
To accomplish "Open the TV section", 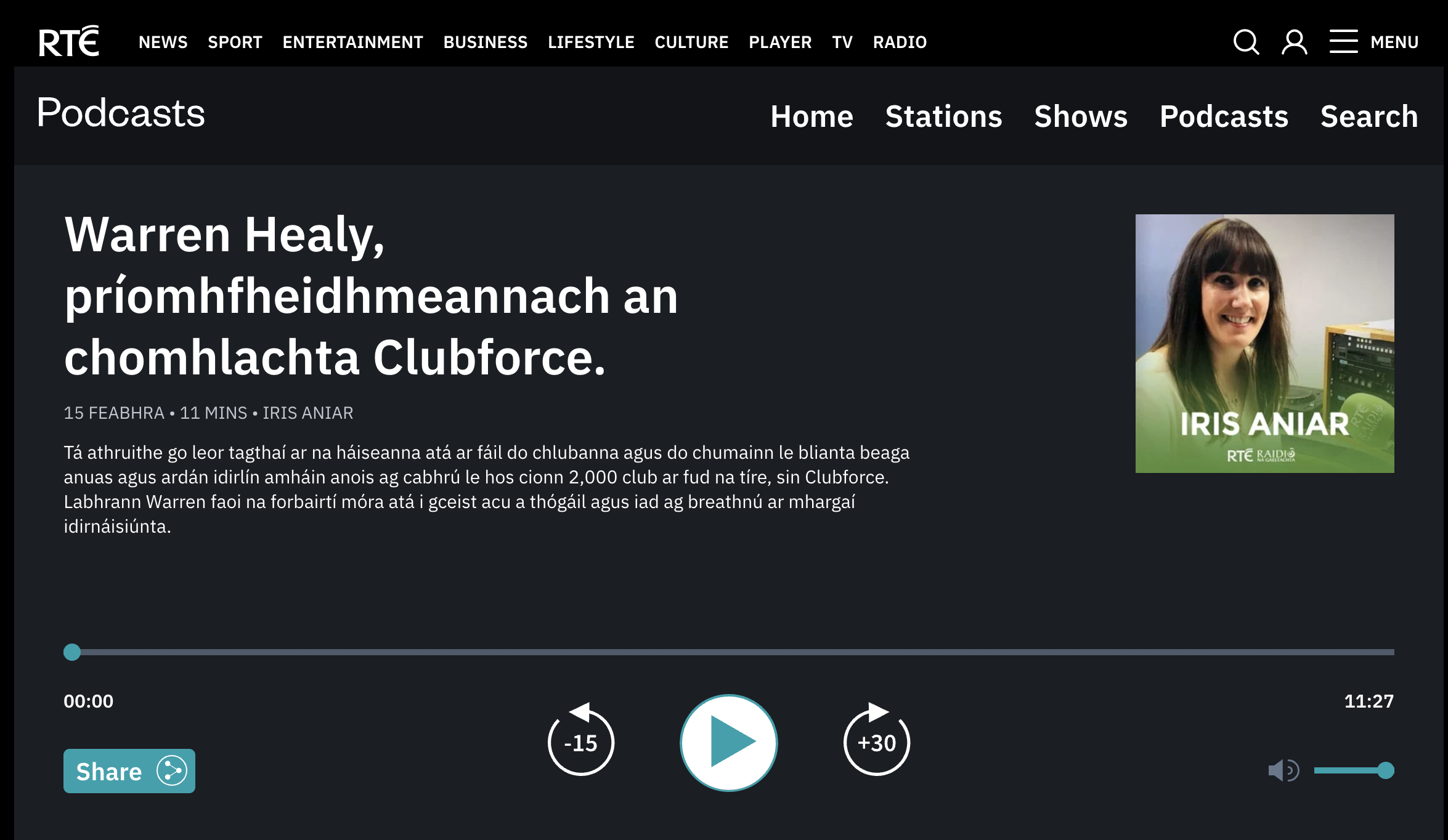I will pos(842,42).
